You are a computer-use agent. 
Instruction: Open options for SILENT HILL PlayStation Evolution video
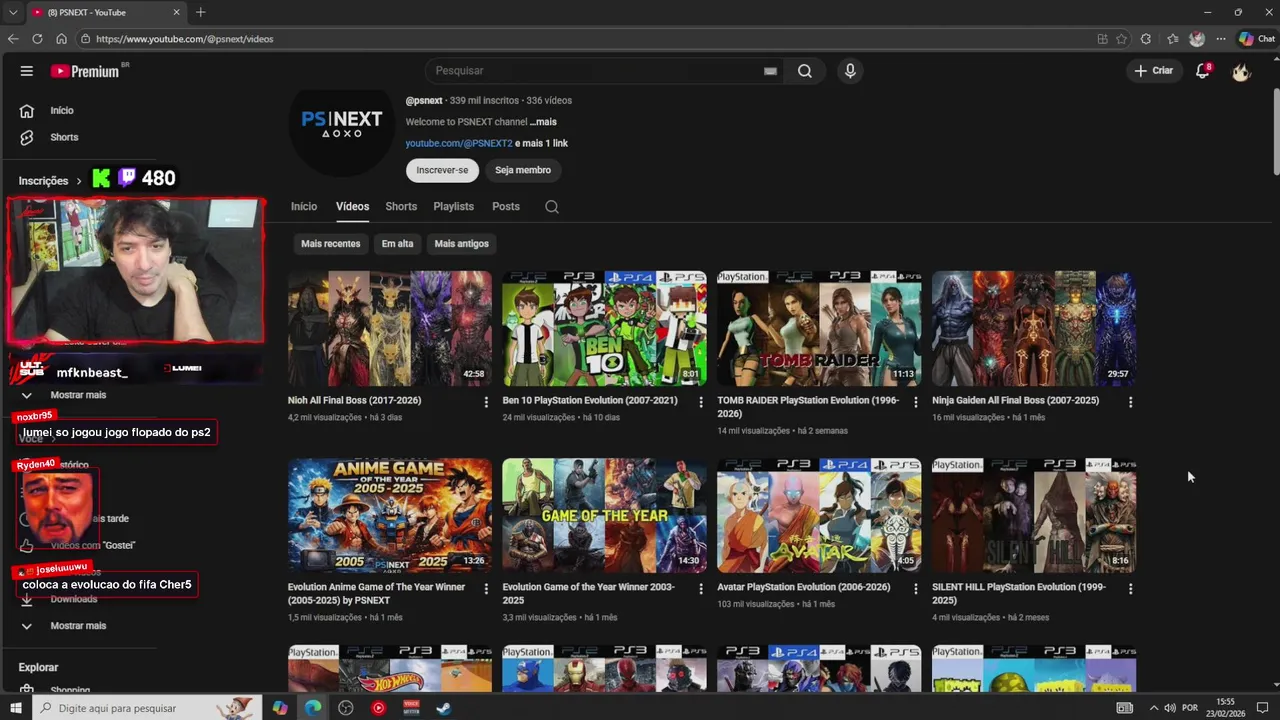click(x=1130, y=589)
